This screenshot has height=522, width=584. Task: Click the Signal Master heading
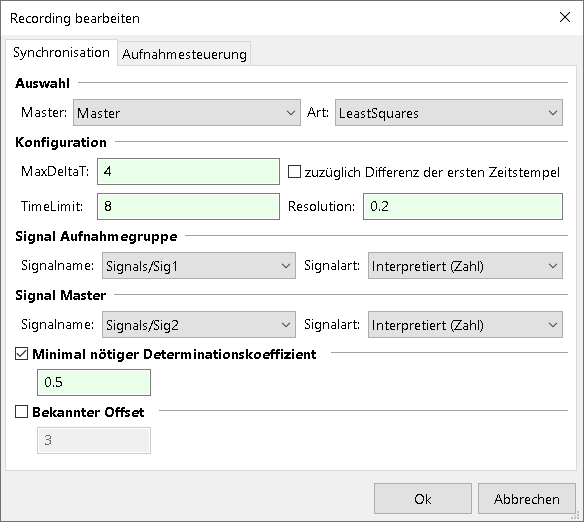pyautogui.click(x=60, y=295)
